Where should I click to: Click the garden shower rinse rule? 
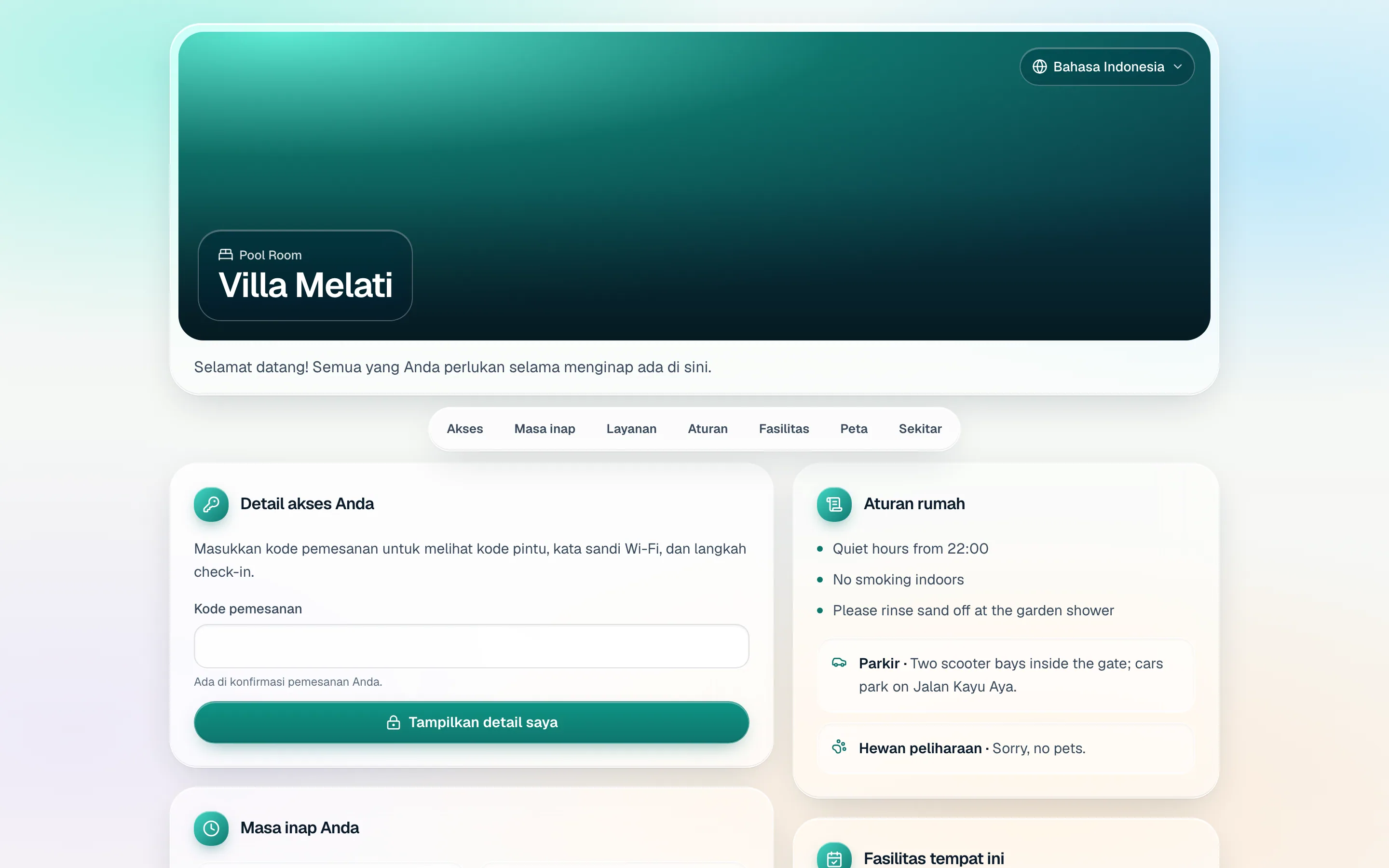[973, 610]
